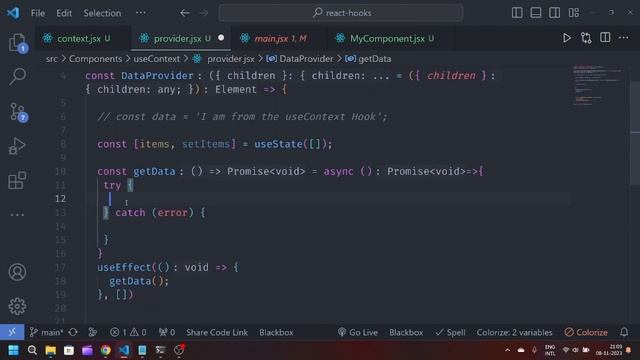
Task: Open the File menu
Action: (x=38, y=13)
